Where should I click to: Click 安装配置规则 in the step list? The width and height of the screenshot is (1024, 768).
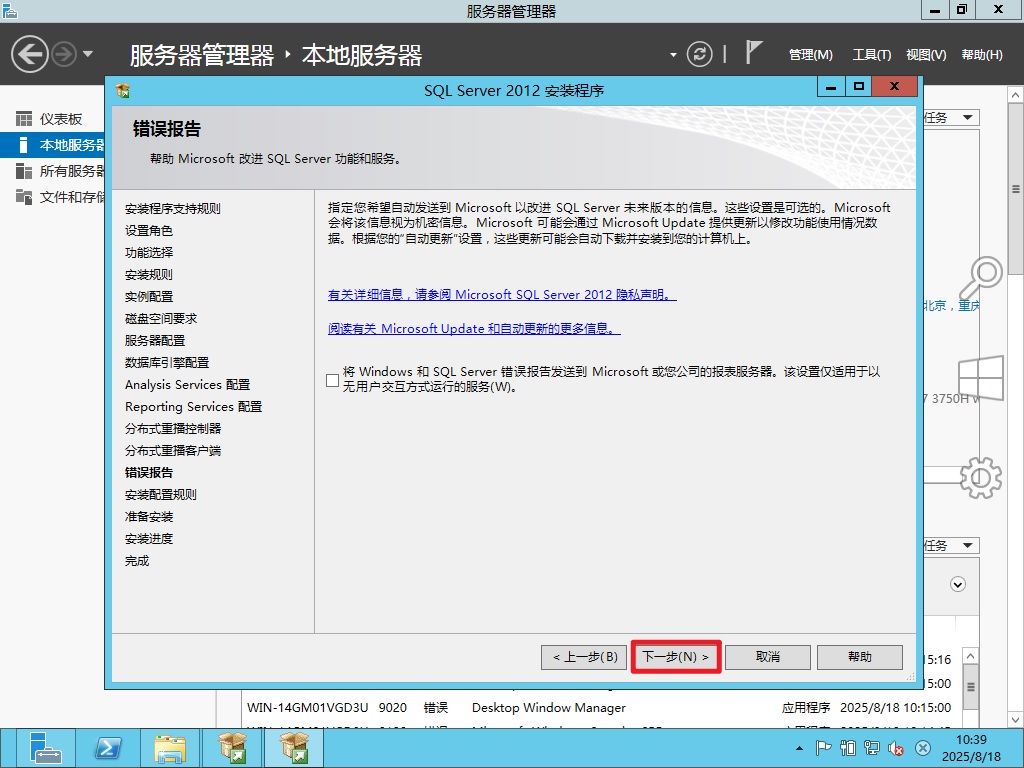point(161,494)
